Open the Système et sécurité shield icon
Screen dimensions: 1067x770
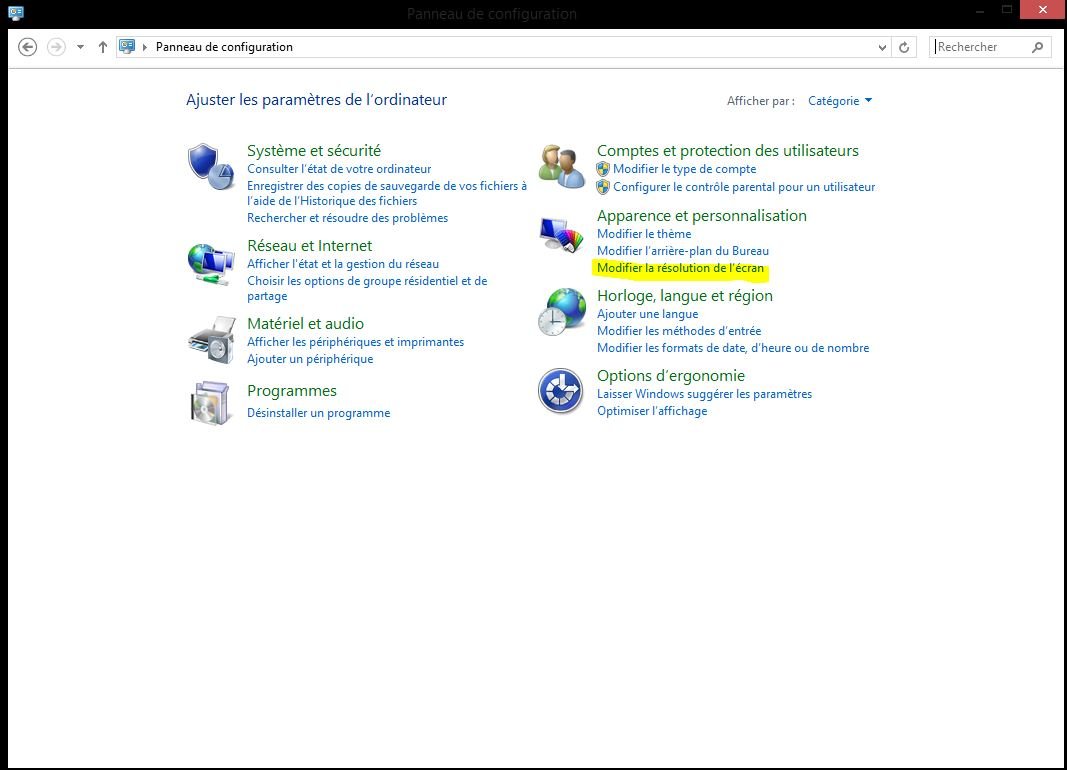(x=211, y=166)
